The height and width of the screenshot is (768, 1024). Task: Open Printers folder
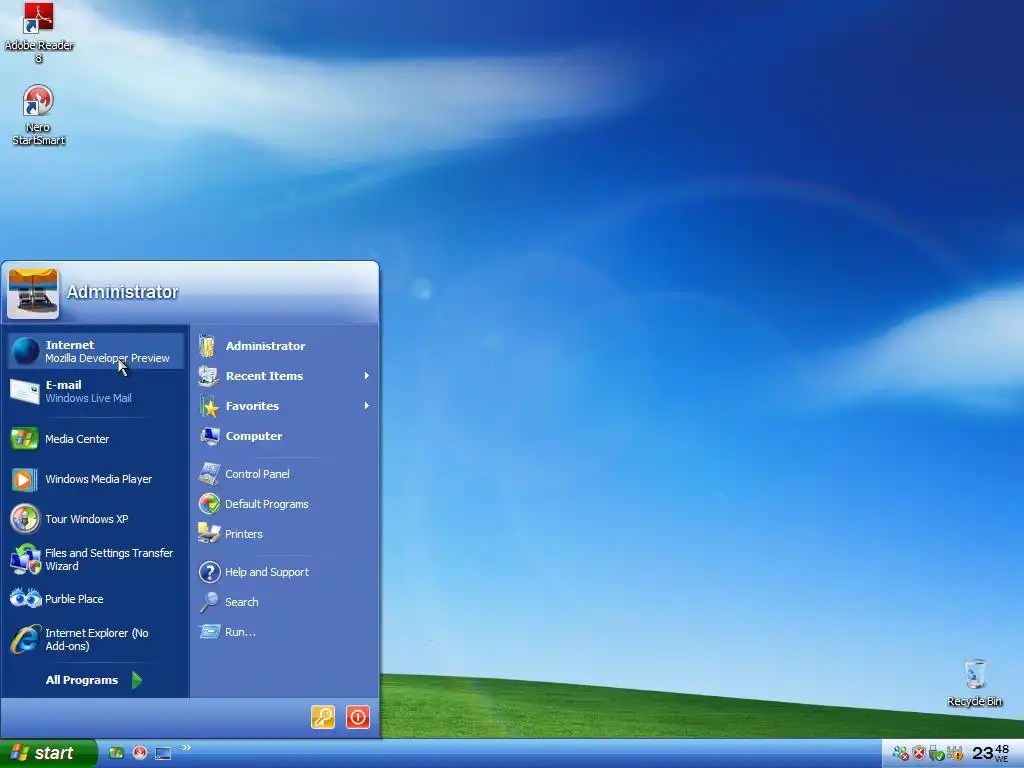point(285,534)
